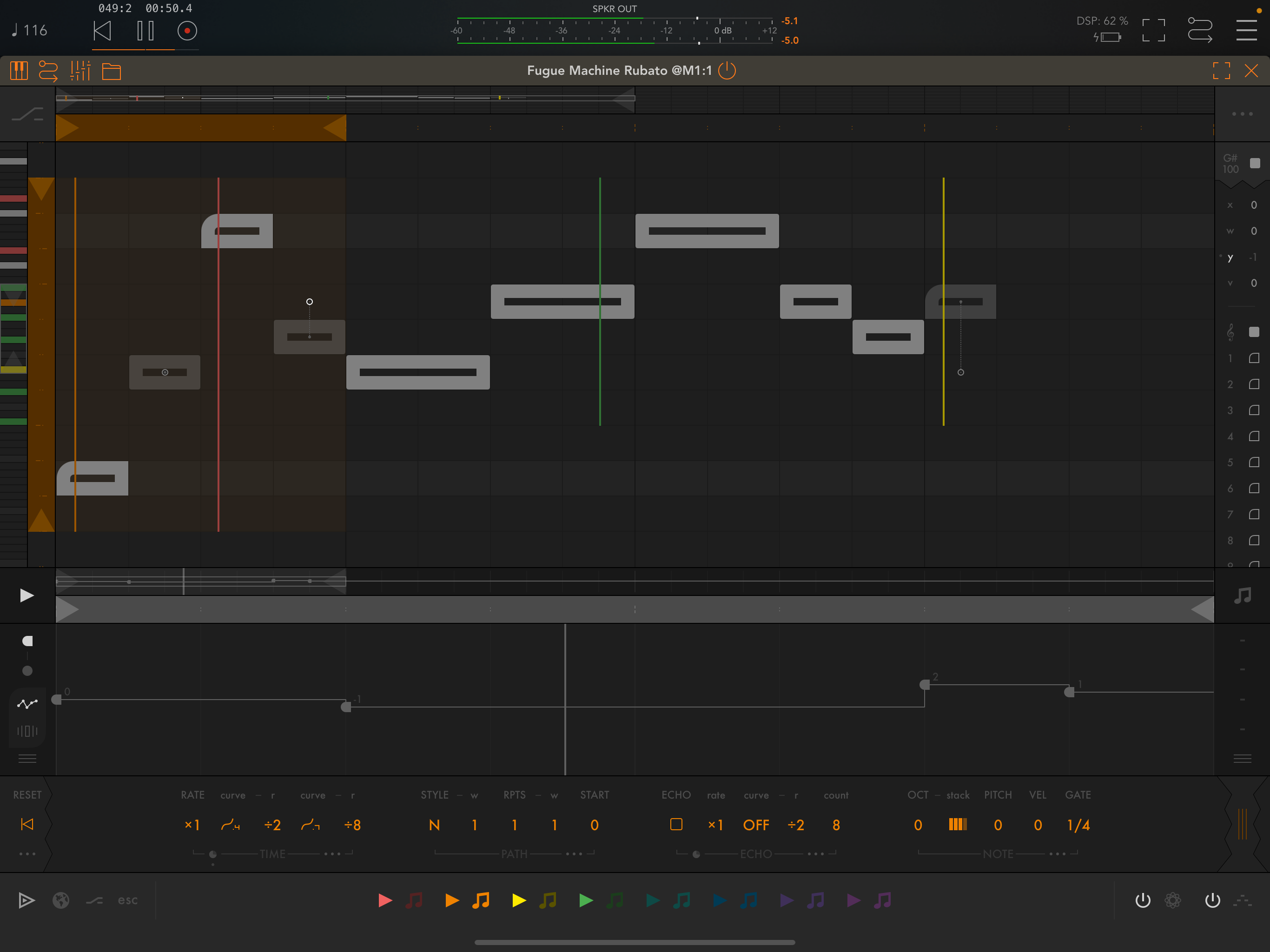Open the piano keyboard view icon
Image resolution: width=1270 pixels, height=952 pixels.
pos(19,71)
